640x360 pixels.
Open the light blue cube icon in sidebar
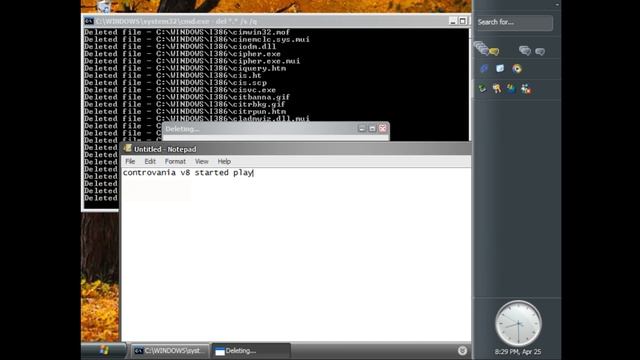(x=500, y=68)
